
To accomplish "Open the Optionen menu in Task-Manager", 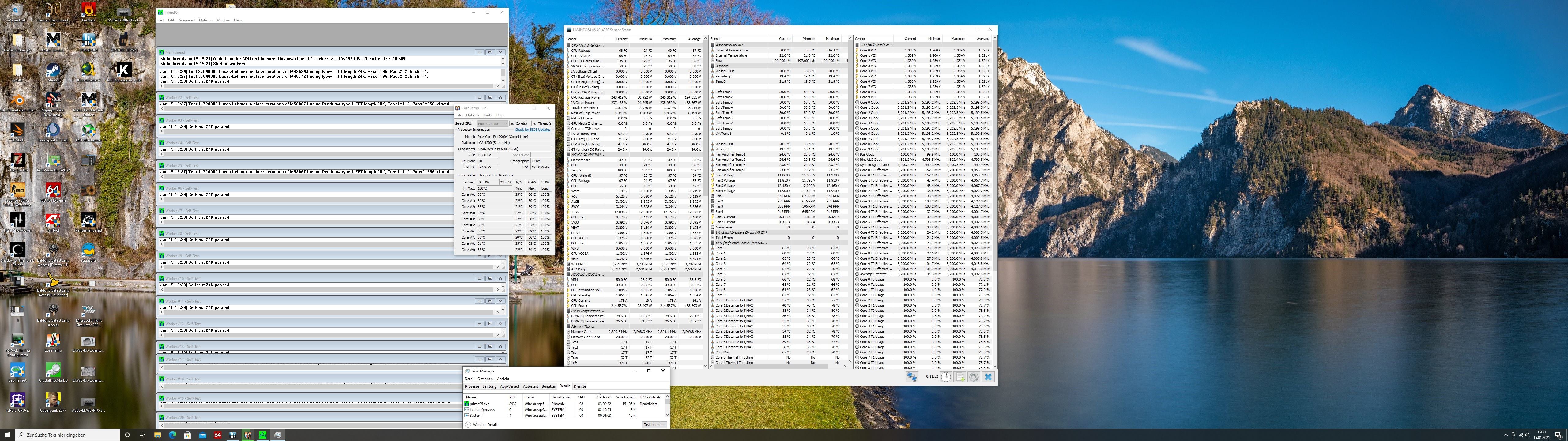I will 485,379.
